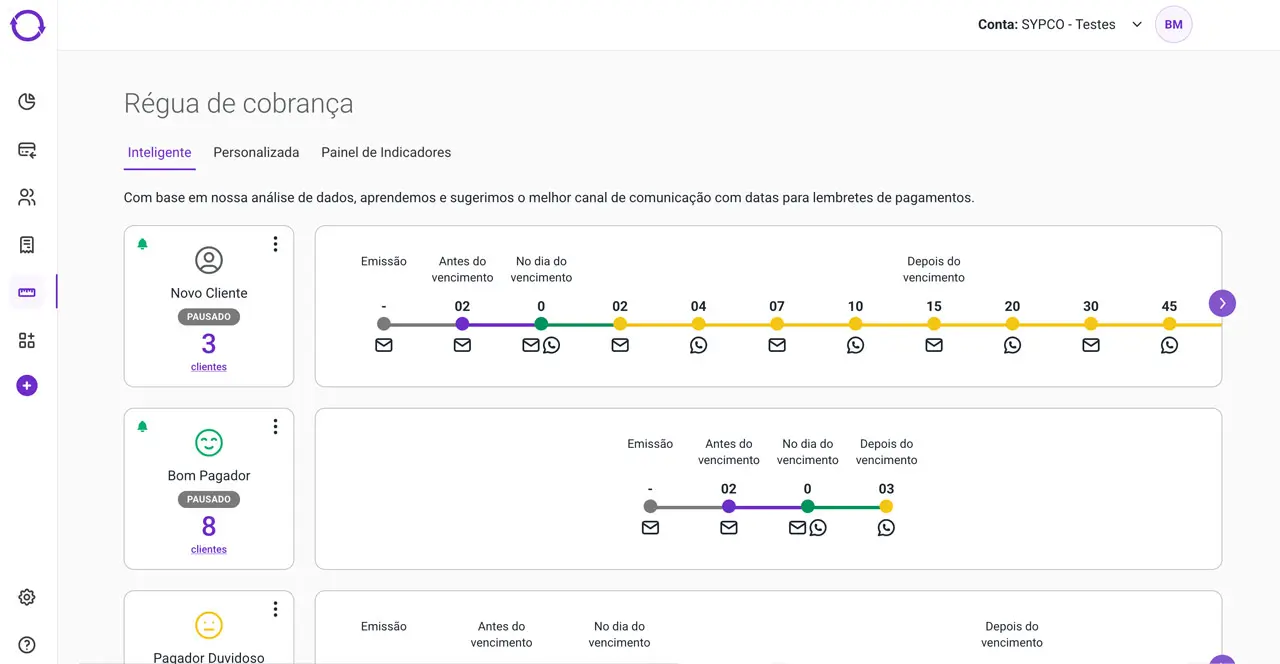Click the BM user avatar
Screen dimensions: 1280x664
(x=1173, y=25)
